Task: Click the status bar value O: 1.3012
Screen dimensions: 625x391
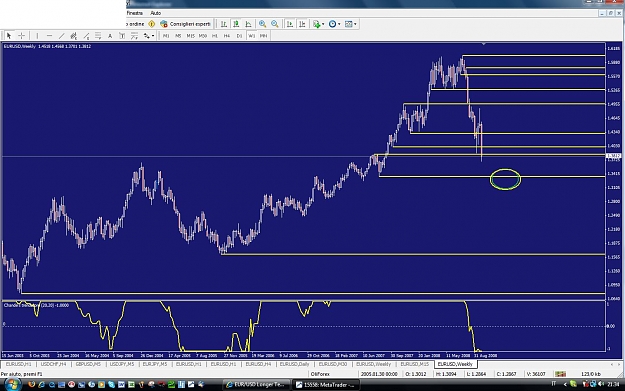Action: click(x=416, y=374)
